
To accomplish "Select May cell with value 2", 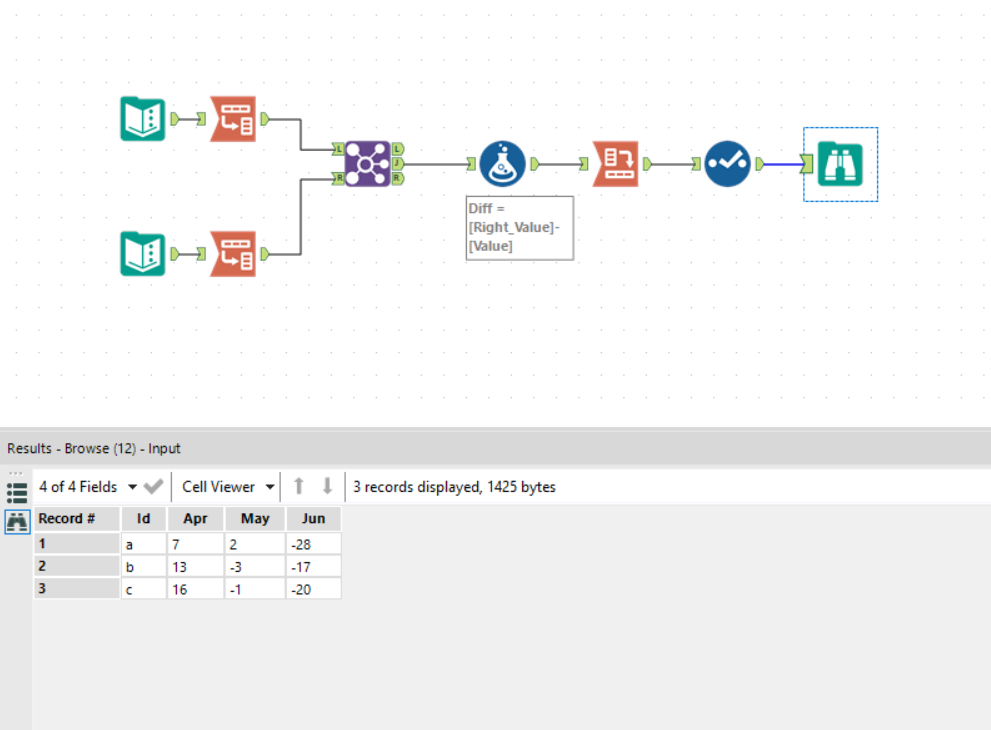I will tap(255, 544).
